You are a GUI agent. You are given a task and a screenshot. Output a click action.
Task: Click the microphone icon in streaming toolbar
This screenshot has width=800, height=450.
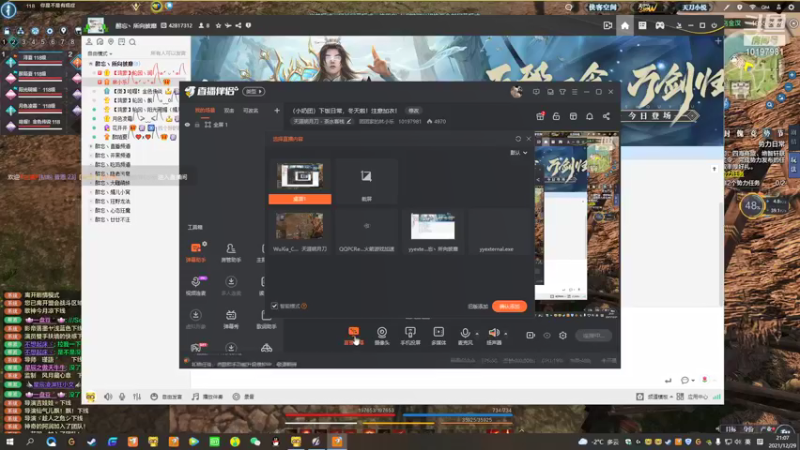coord(465,335)
